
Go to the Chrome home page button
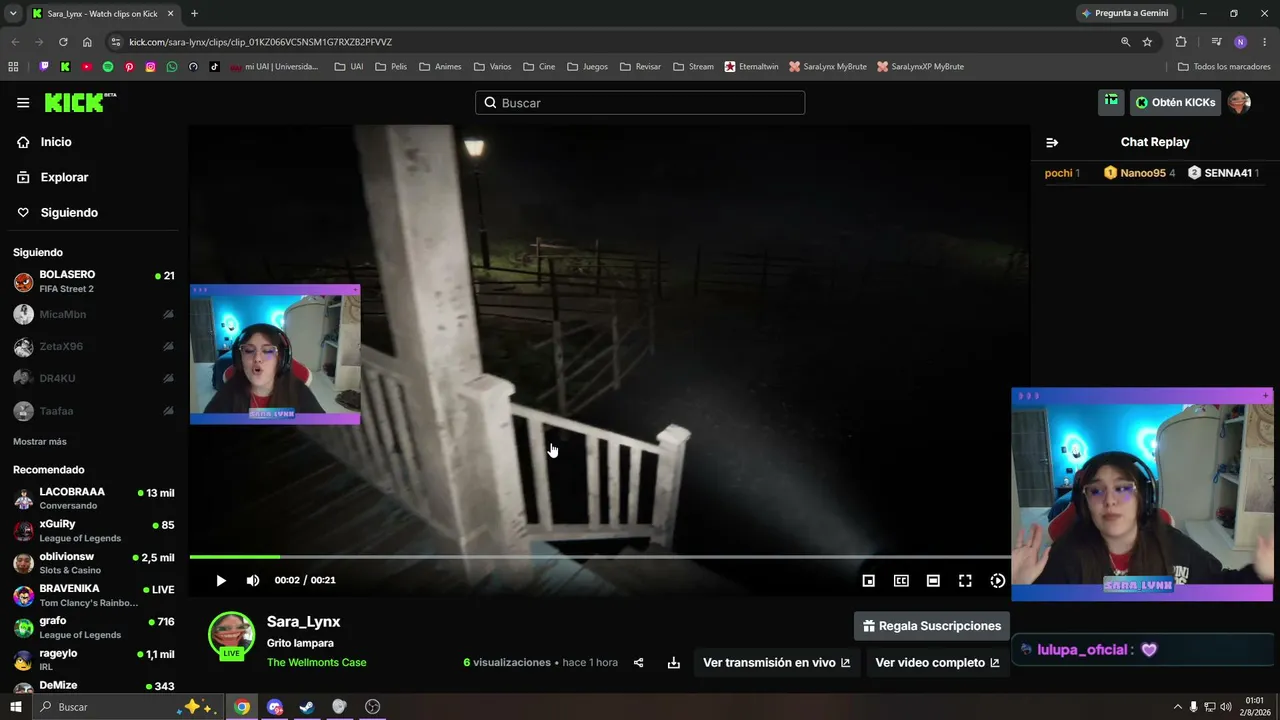(87, 42)
